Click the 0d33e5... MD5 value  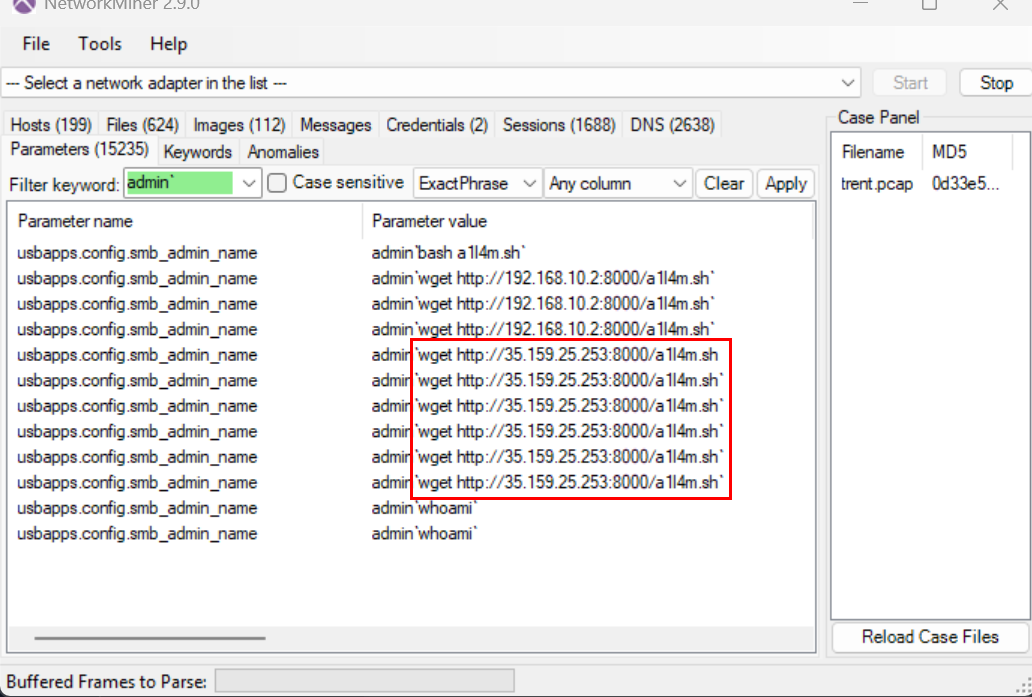tap(966, 184)
